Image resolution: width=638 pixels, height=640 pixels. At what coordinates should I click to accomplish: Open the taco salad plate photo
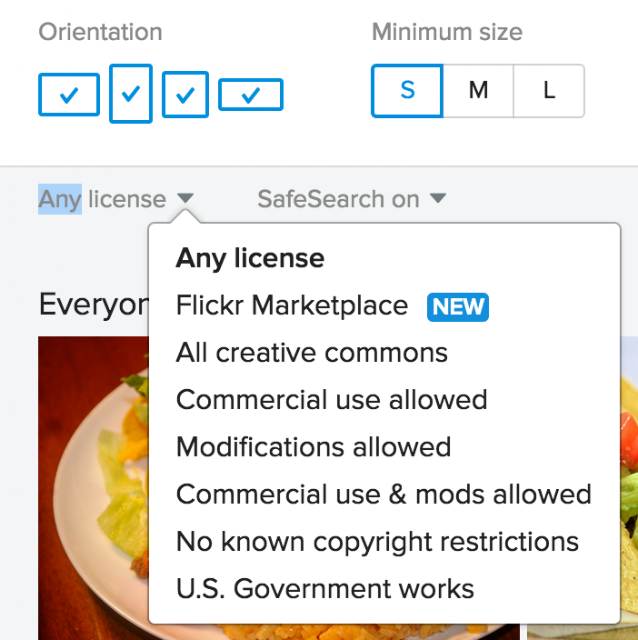click(x=93, y=488)
